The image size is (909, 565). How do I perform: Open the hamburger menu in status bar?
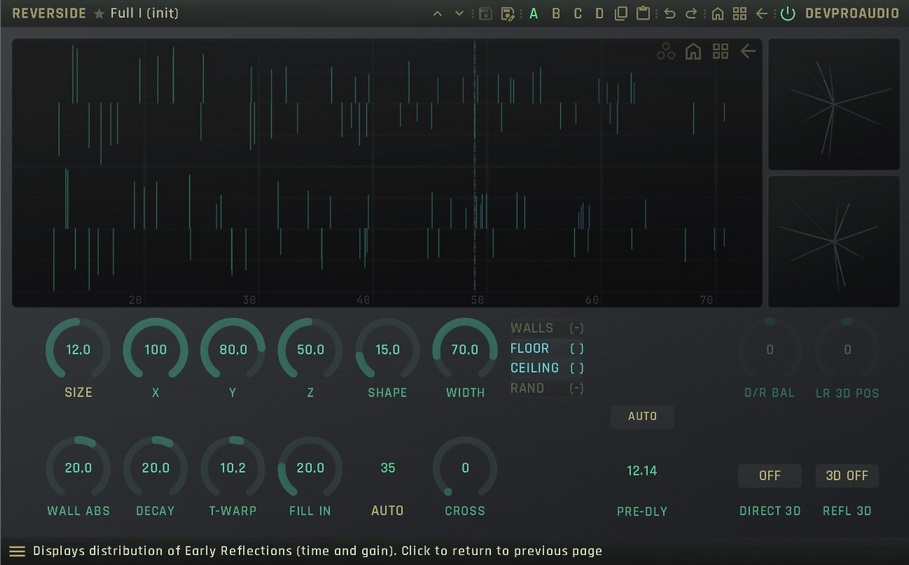tap(17, 551)
